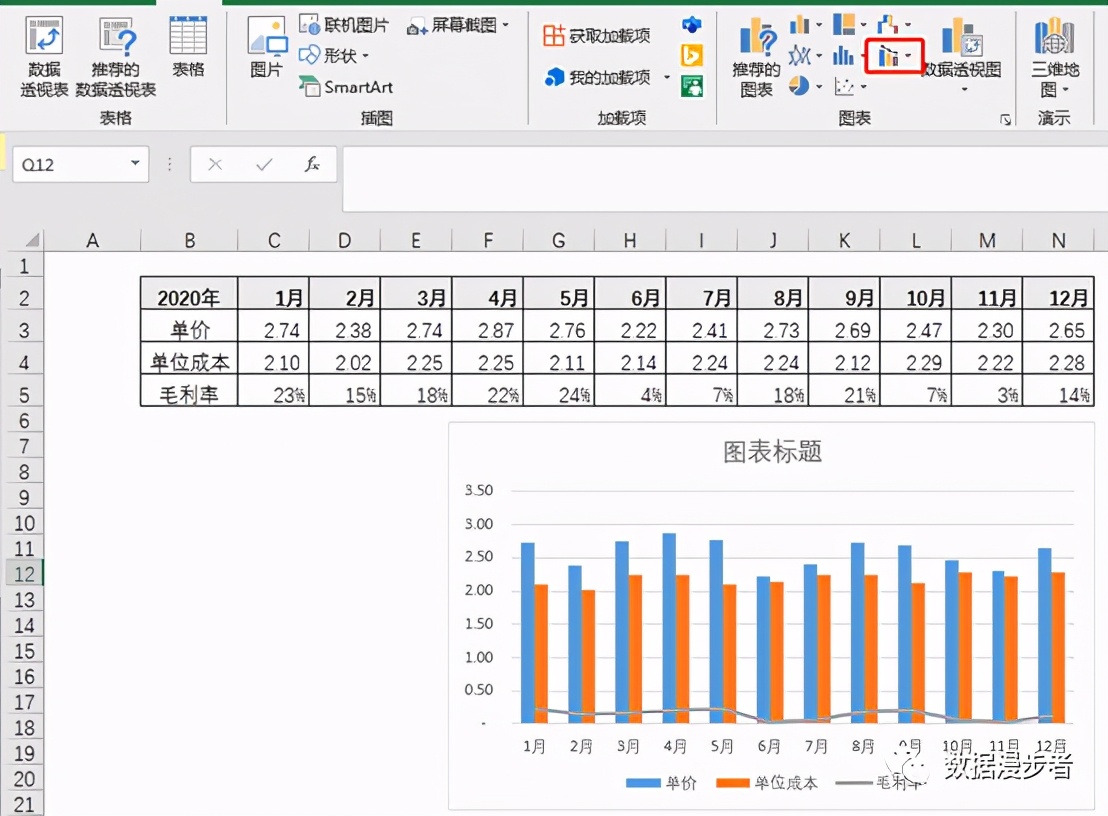Open the Shapes dropdown
Screen dimensions: 1108x816
point(335,55)
